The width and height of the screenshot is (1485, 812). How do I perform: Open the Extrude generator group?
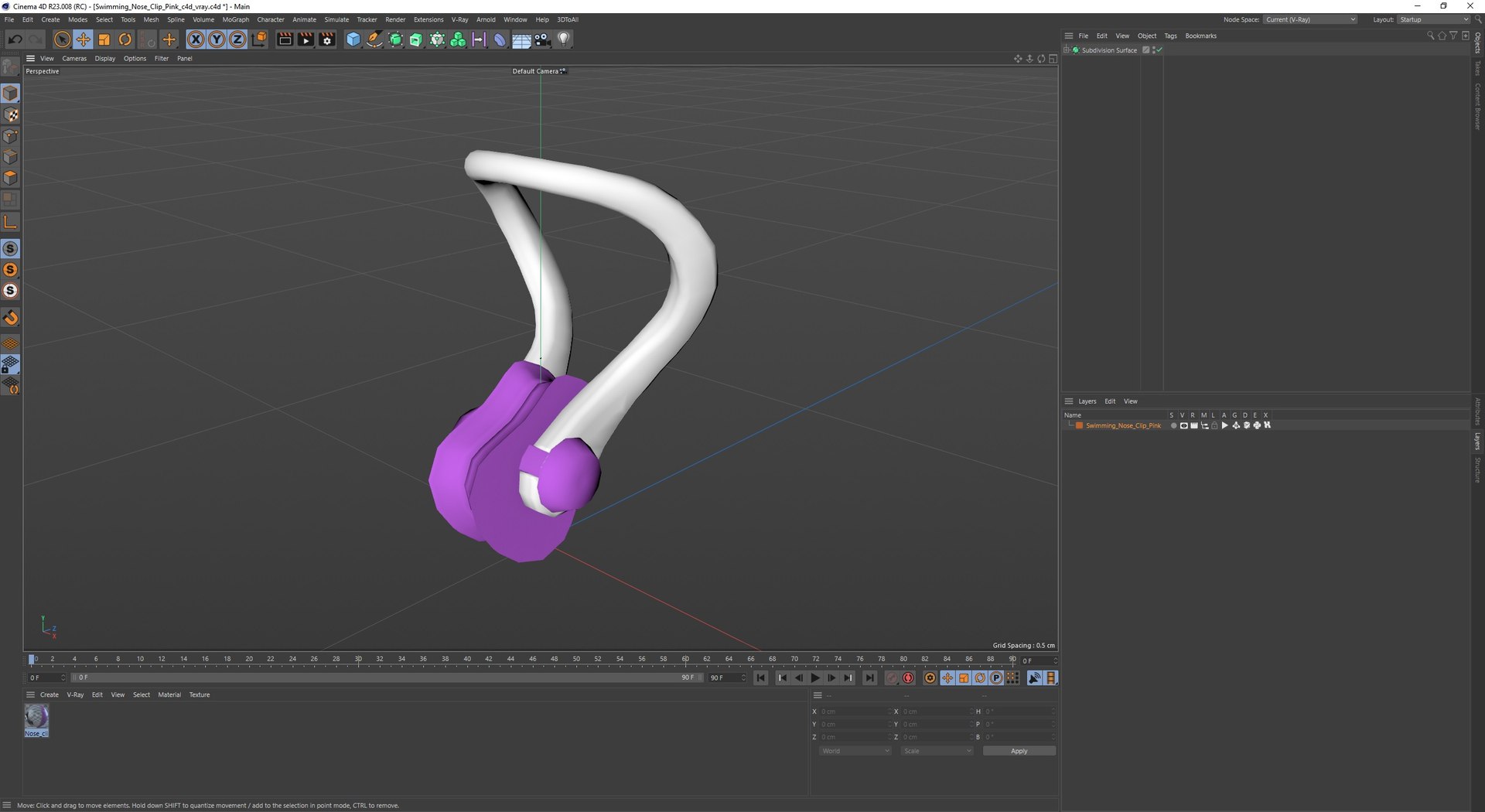coord(416,39)
